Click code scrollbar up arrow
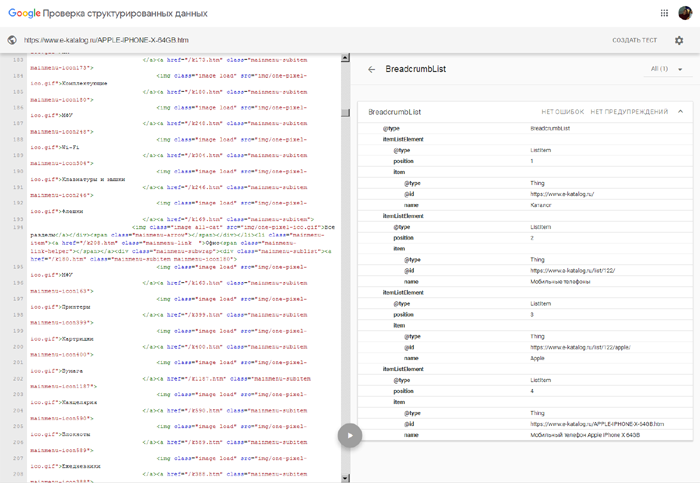The height and width of the screenshot is (483, 700). coord(345,58)
